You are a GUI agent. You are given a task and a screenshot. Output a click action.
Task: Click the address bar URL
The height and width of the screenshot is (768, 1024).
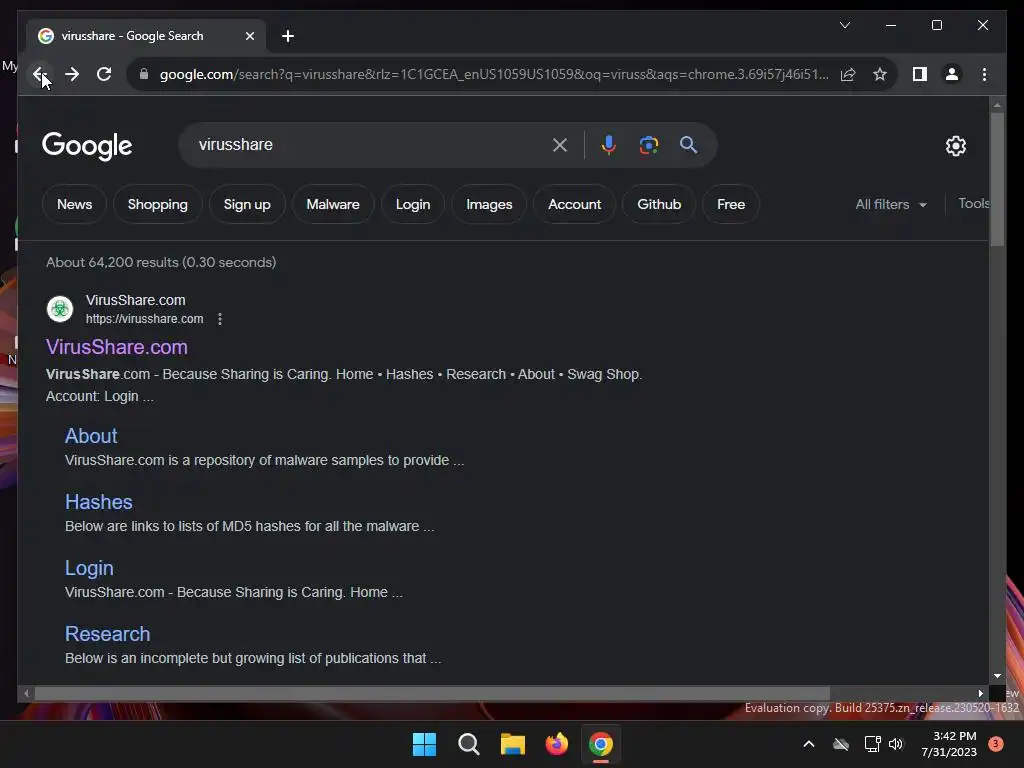[x=494, y=74]
